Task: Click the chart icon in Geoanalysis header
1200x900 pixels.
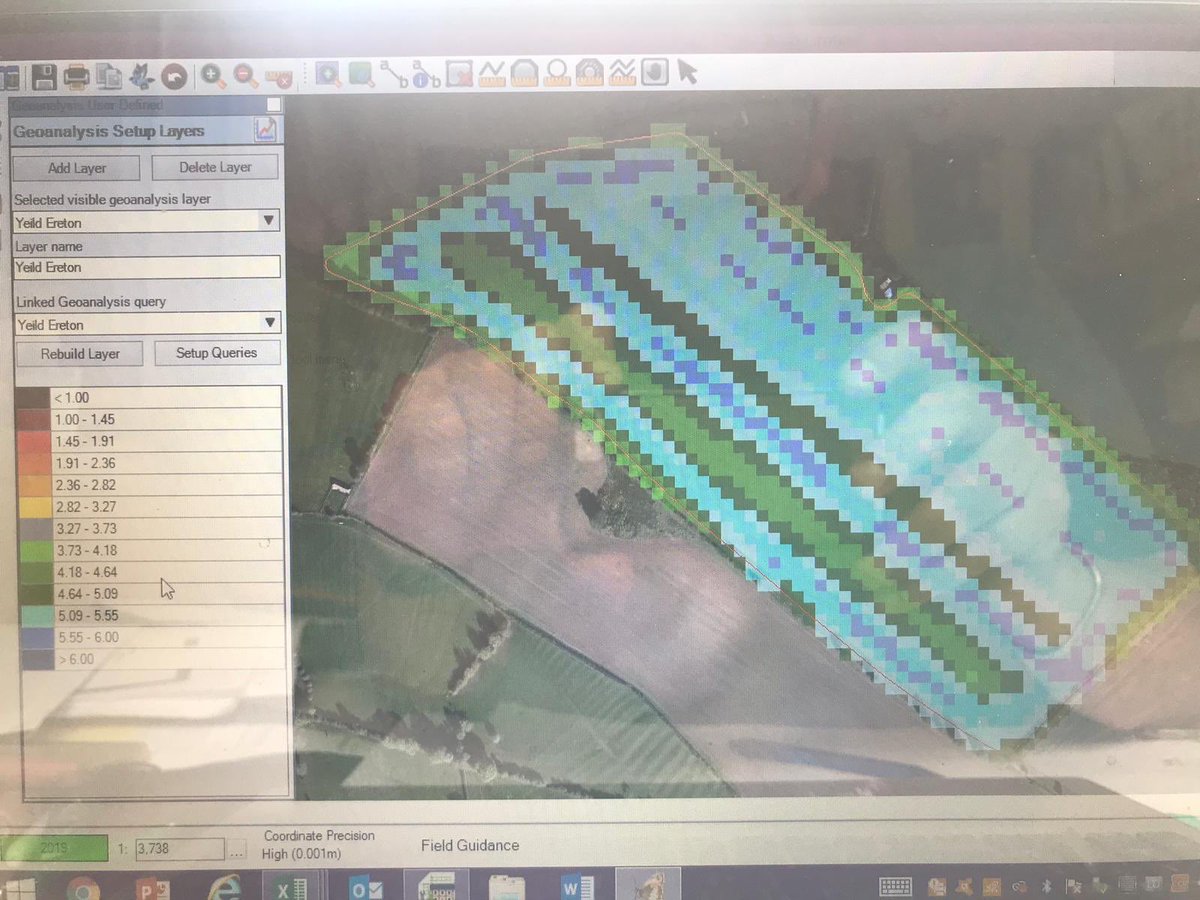Action: point(266,130)
